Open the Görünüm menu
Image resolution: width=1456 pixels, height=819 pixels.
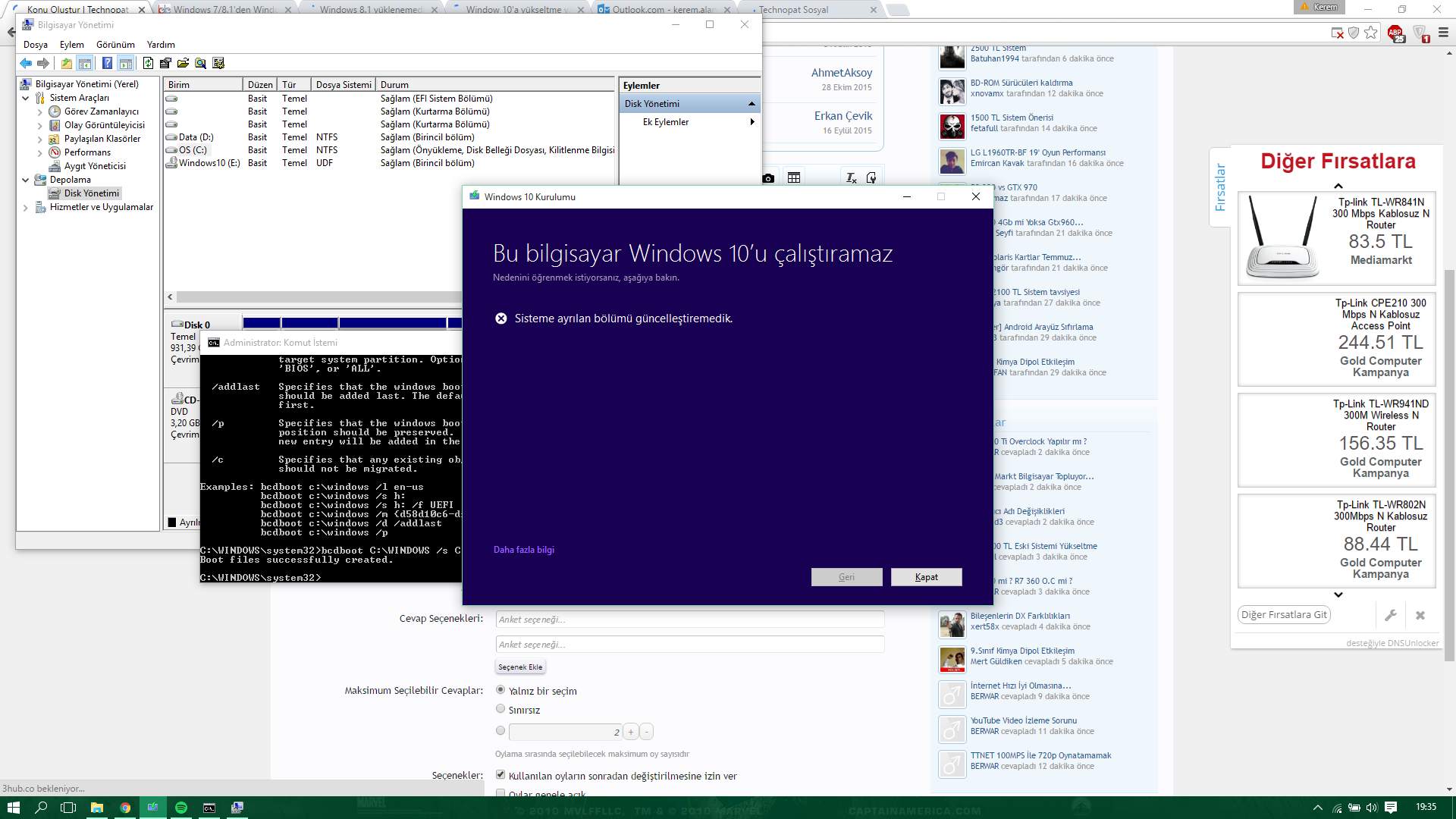115,45
